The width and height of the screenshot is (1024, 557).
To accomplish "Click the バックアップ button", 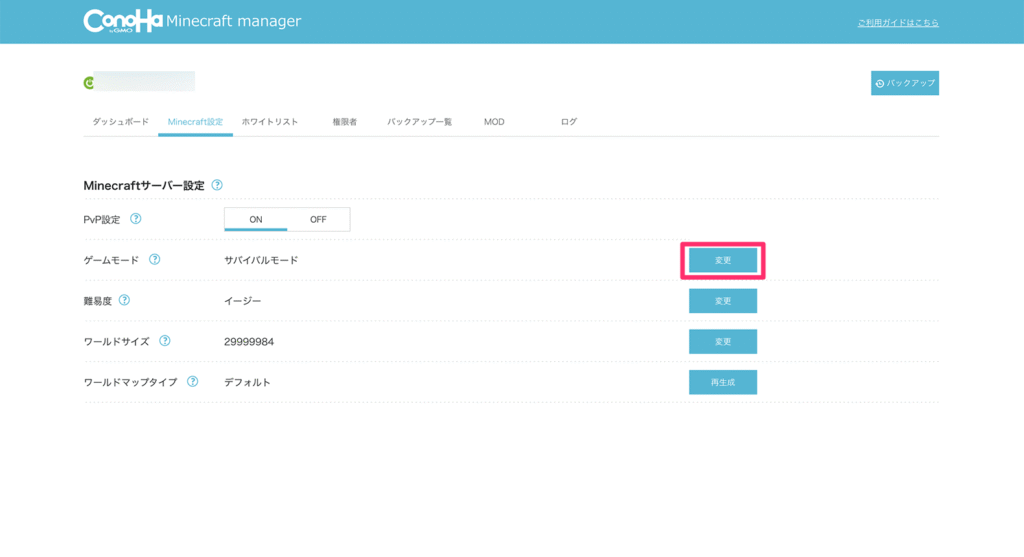I will point(904,83).
